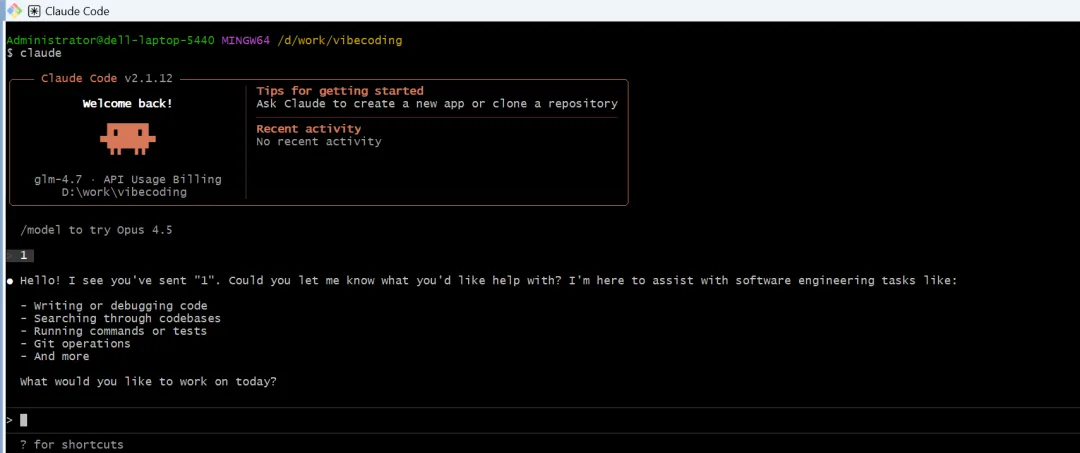Click 'Writing or debugging code' bullet
The height and width of the screenshot is (453, 1080).
(x=114, y=306)
